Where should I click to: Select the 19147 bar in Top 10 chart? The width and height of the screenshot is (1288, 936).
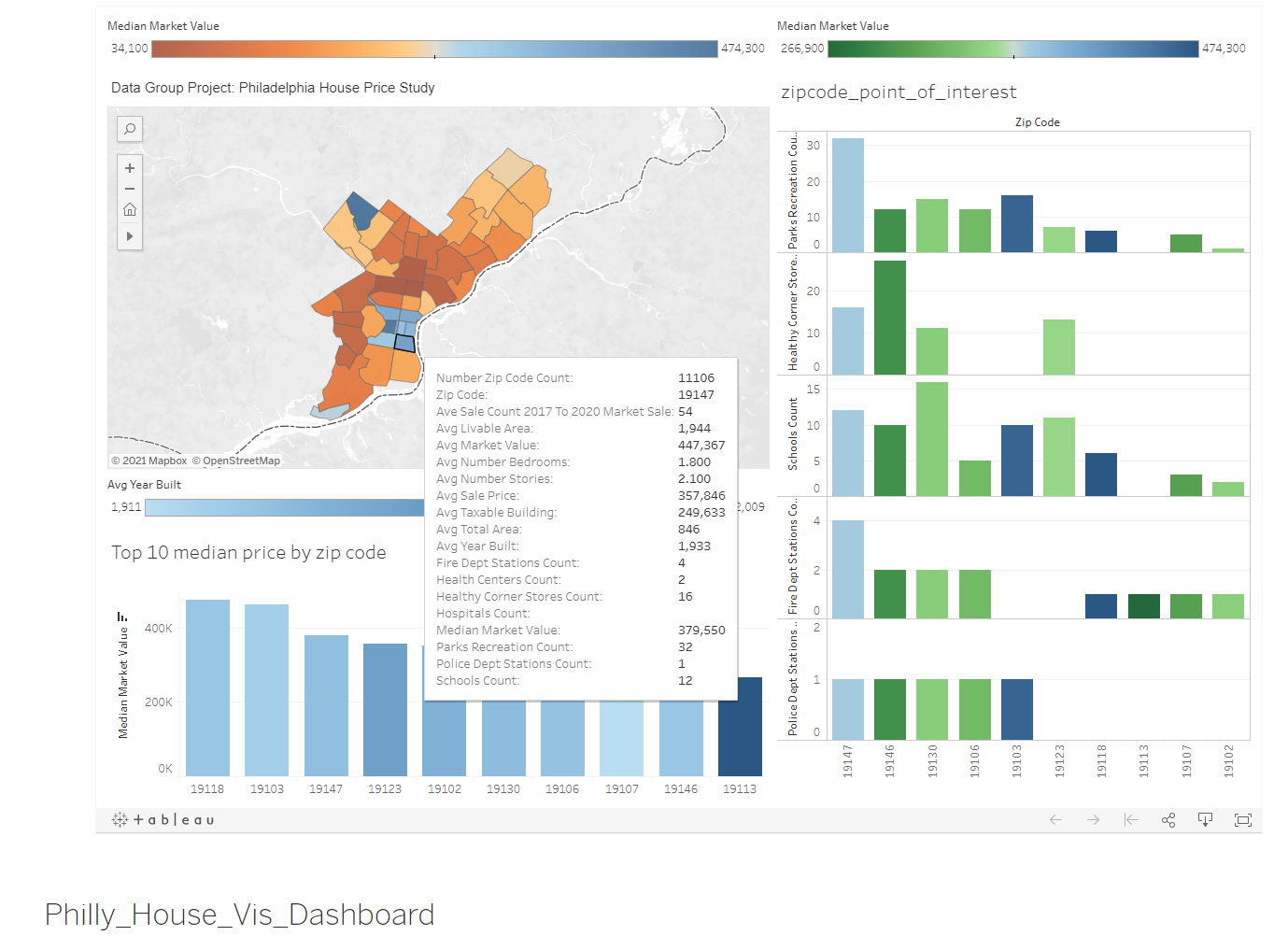point(326,705)
